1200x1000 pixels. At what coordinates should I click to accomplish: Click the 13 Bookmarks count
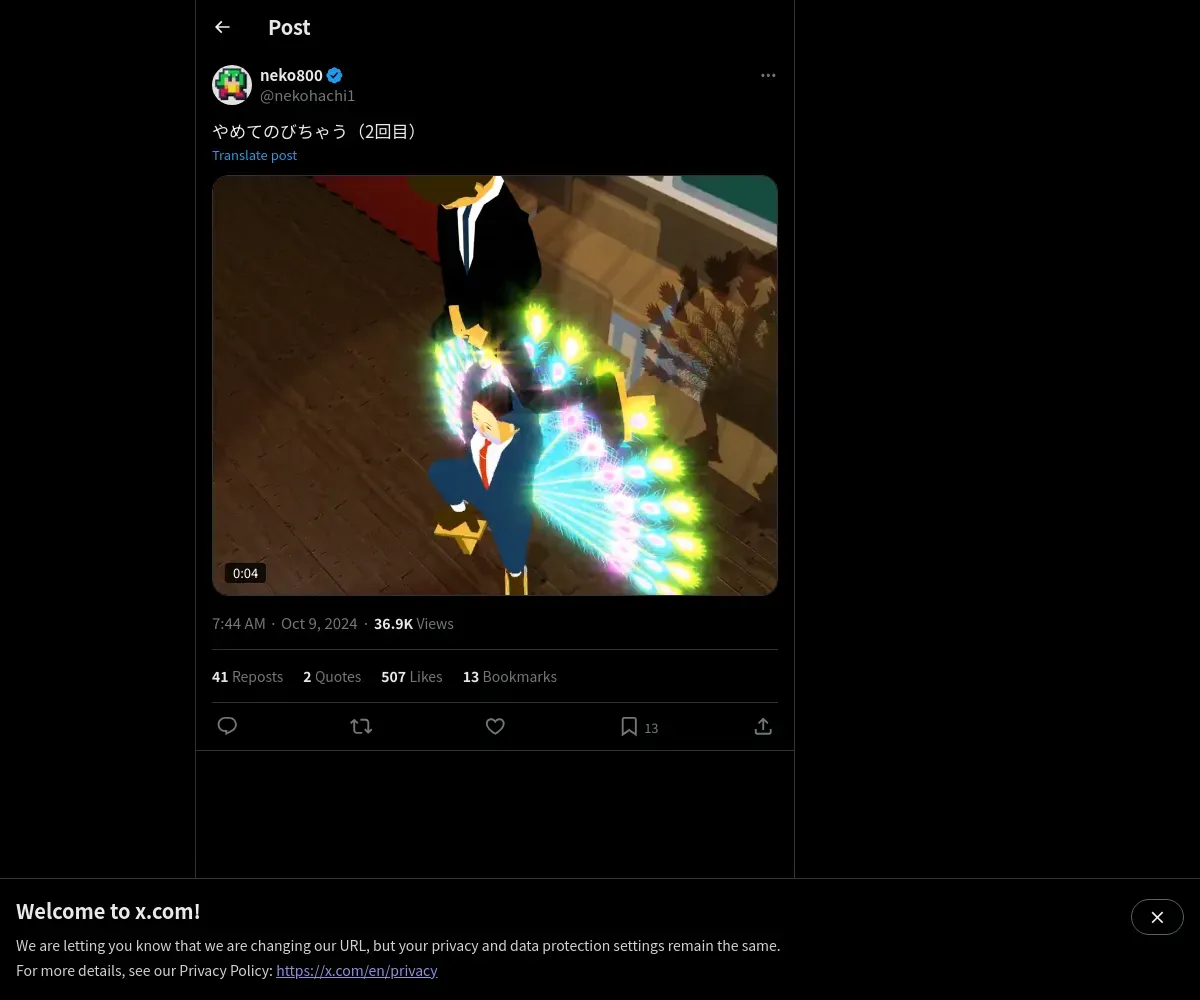click(x=509, y=677)
